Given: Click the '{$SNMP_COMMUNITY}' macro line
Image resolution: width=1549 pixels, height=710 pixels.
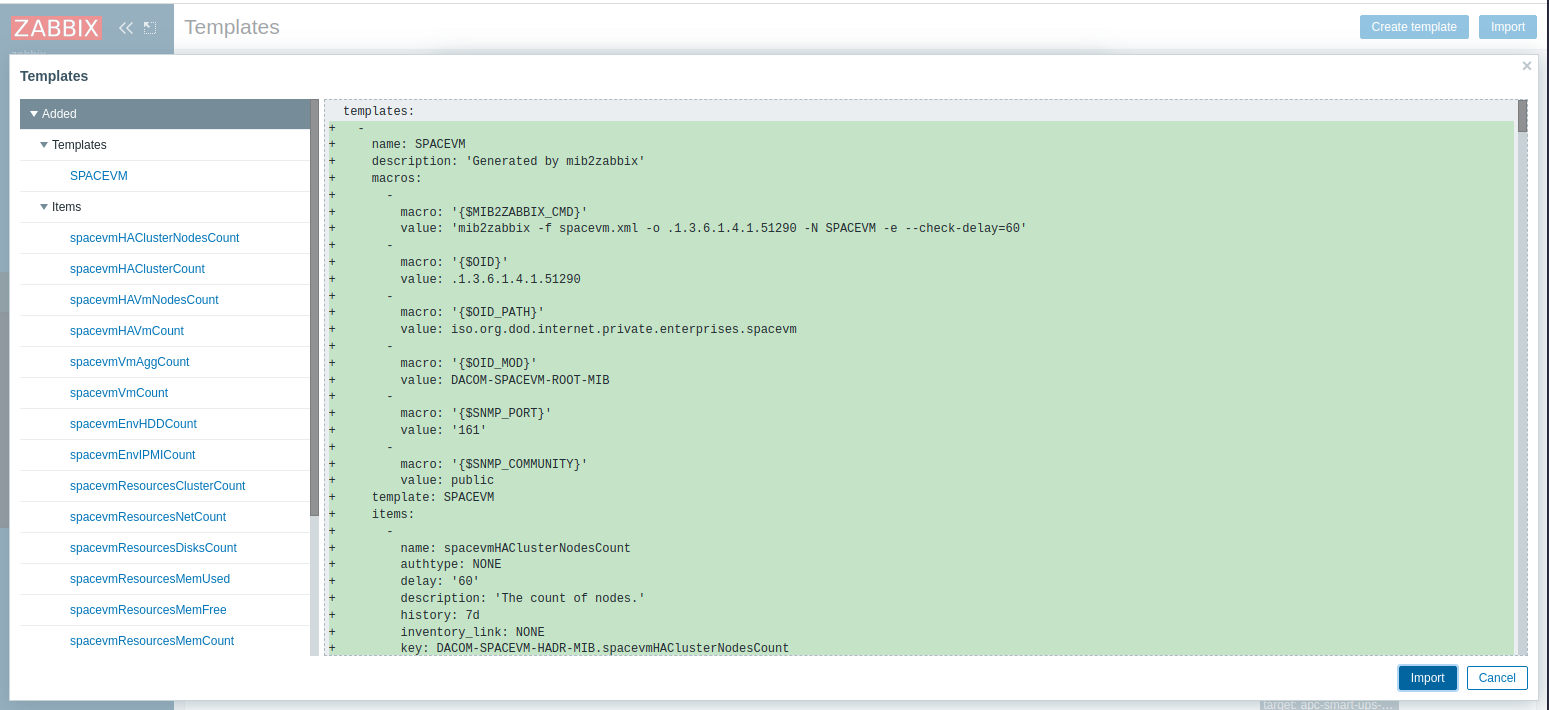Looking at the screenshot, I should coord(493,464).
